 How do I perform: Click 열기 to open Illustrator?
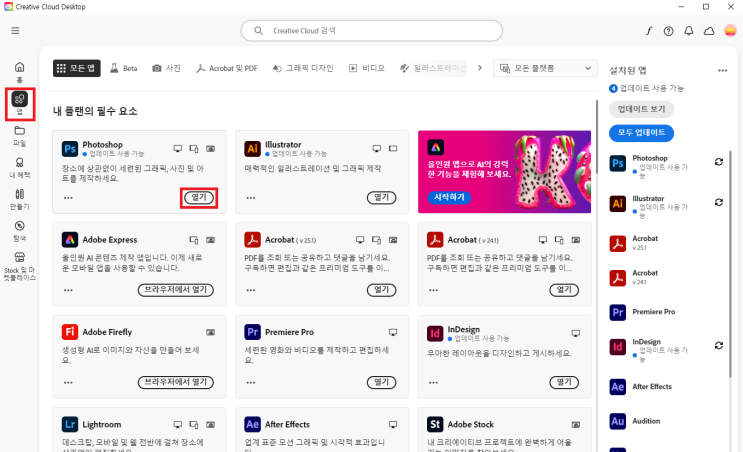(381, 198)
